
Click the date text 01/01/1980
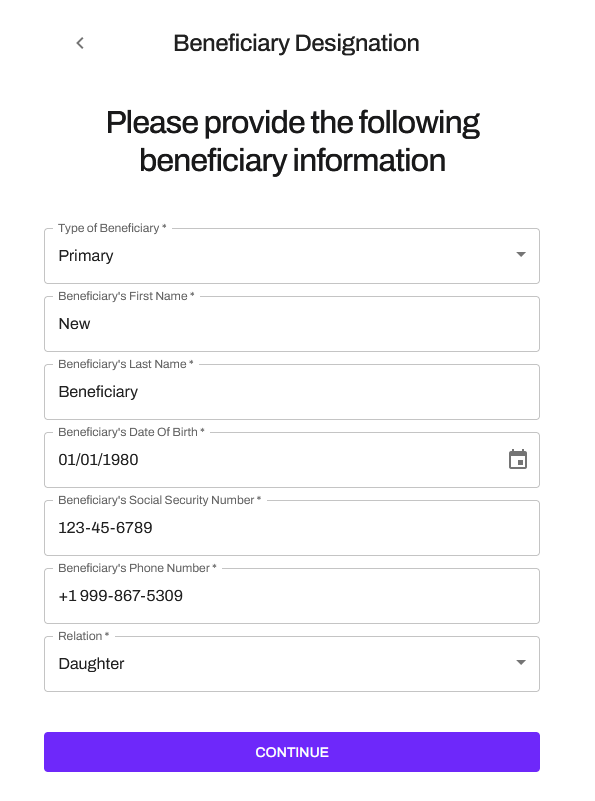[98, 460]
